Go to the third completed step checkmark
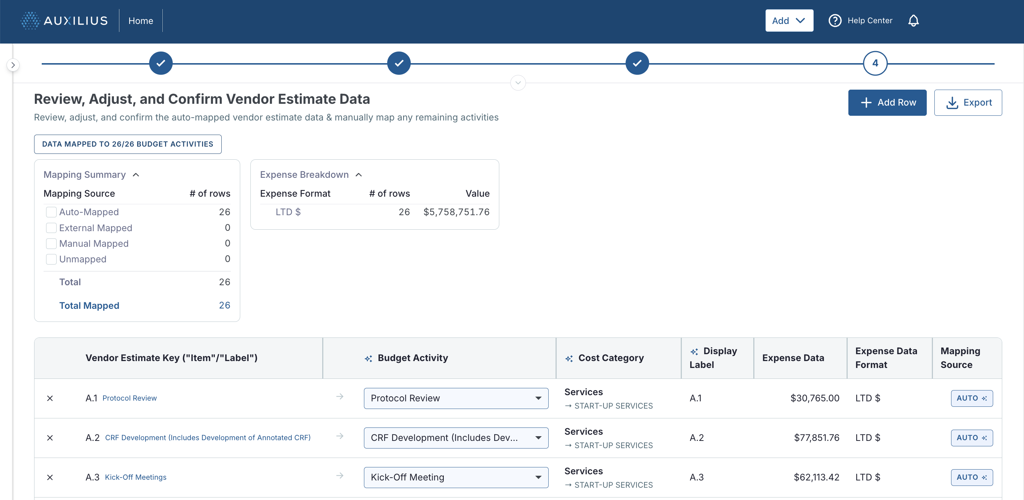Image resolution: width=1024 pixels, height=500 pixels. click(637, 63)
